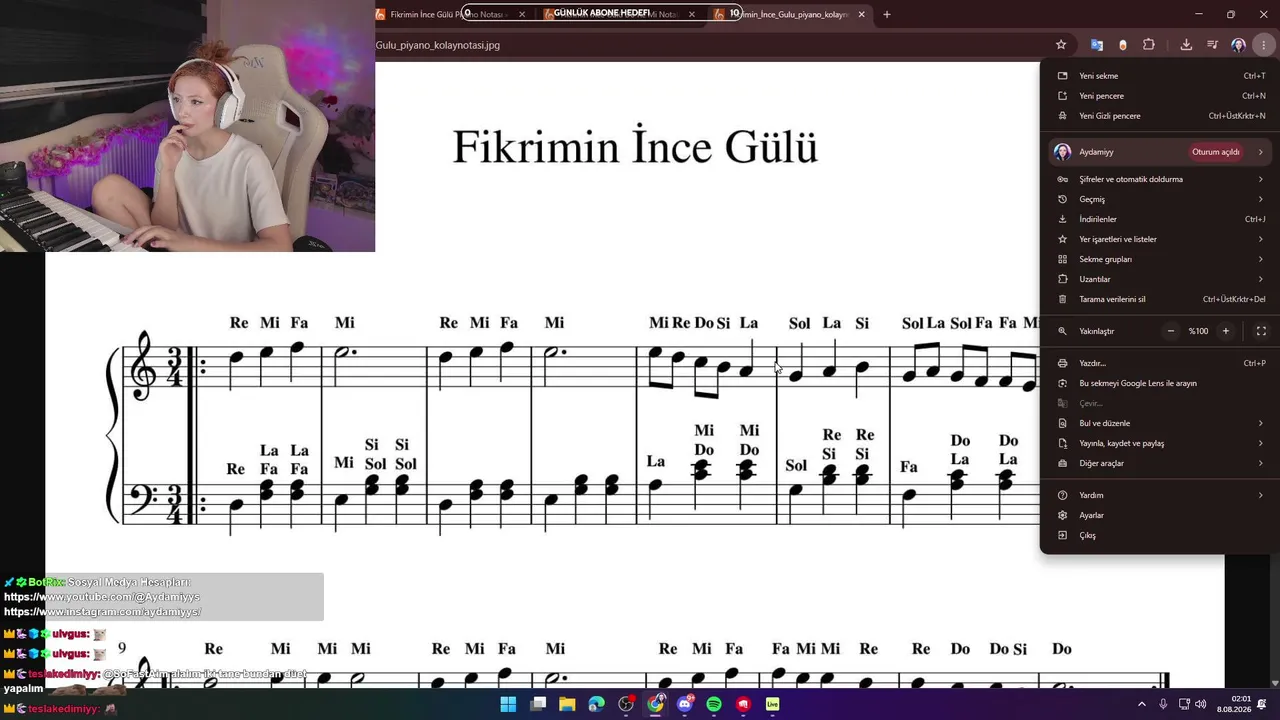Expand 'Yayınla, kaydet ve paylaş' submenu
The height and width of the screenshot is (720, 1280).
point(1161,443)
